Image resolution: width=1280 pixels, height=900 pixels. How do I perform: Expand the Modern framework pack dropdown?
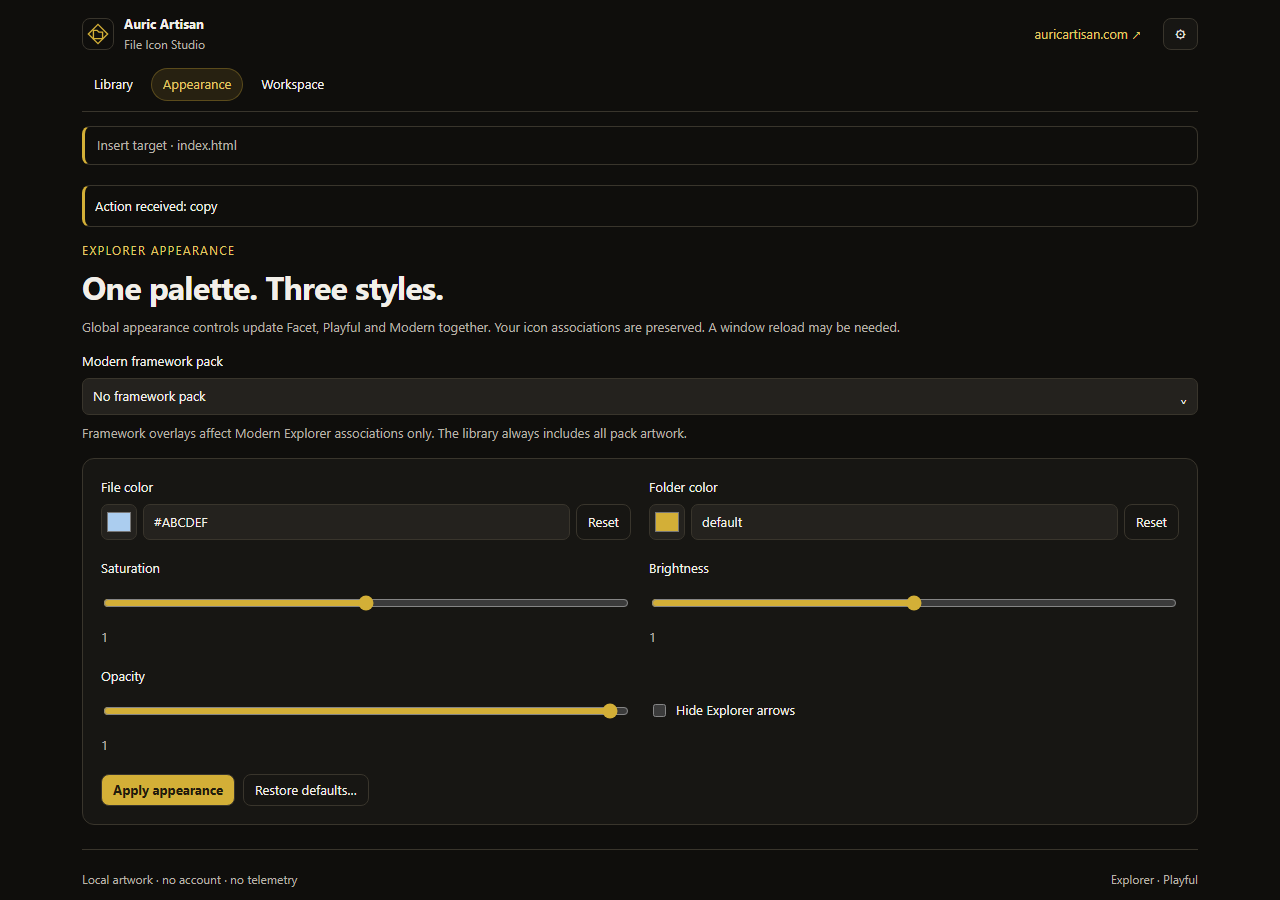click(640, 397)
